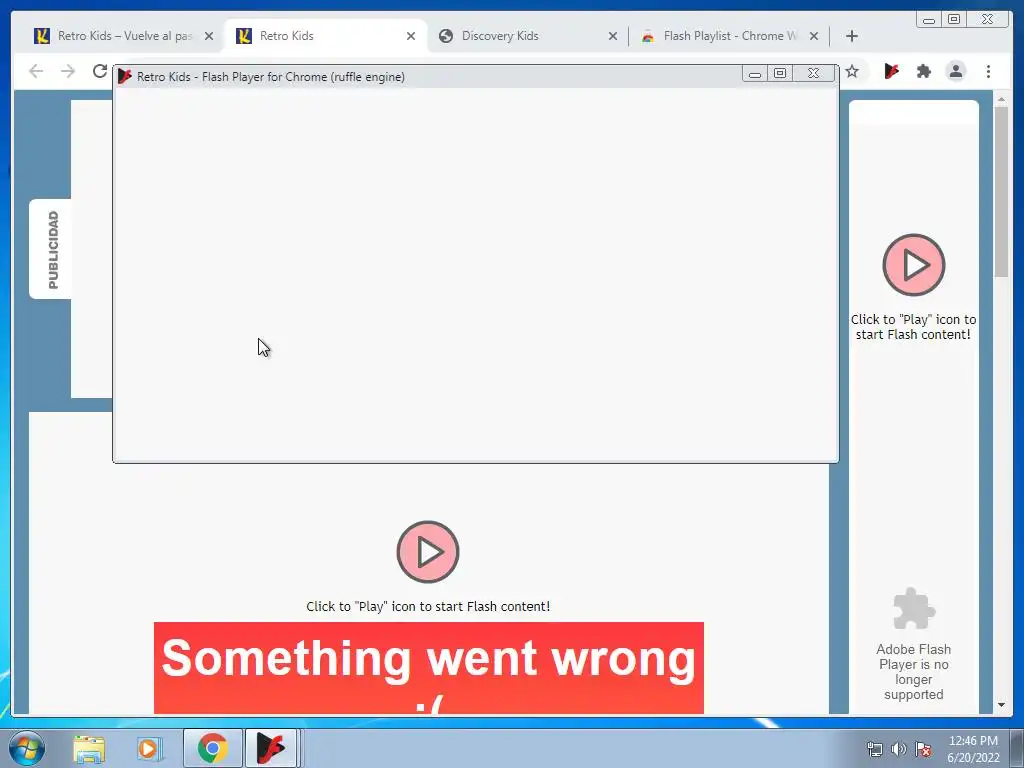Click the 'Something went wrong' red banner

428,668
